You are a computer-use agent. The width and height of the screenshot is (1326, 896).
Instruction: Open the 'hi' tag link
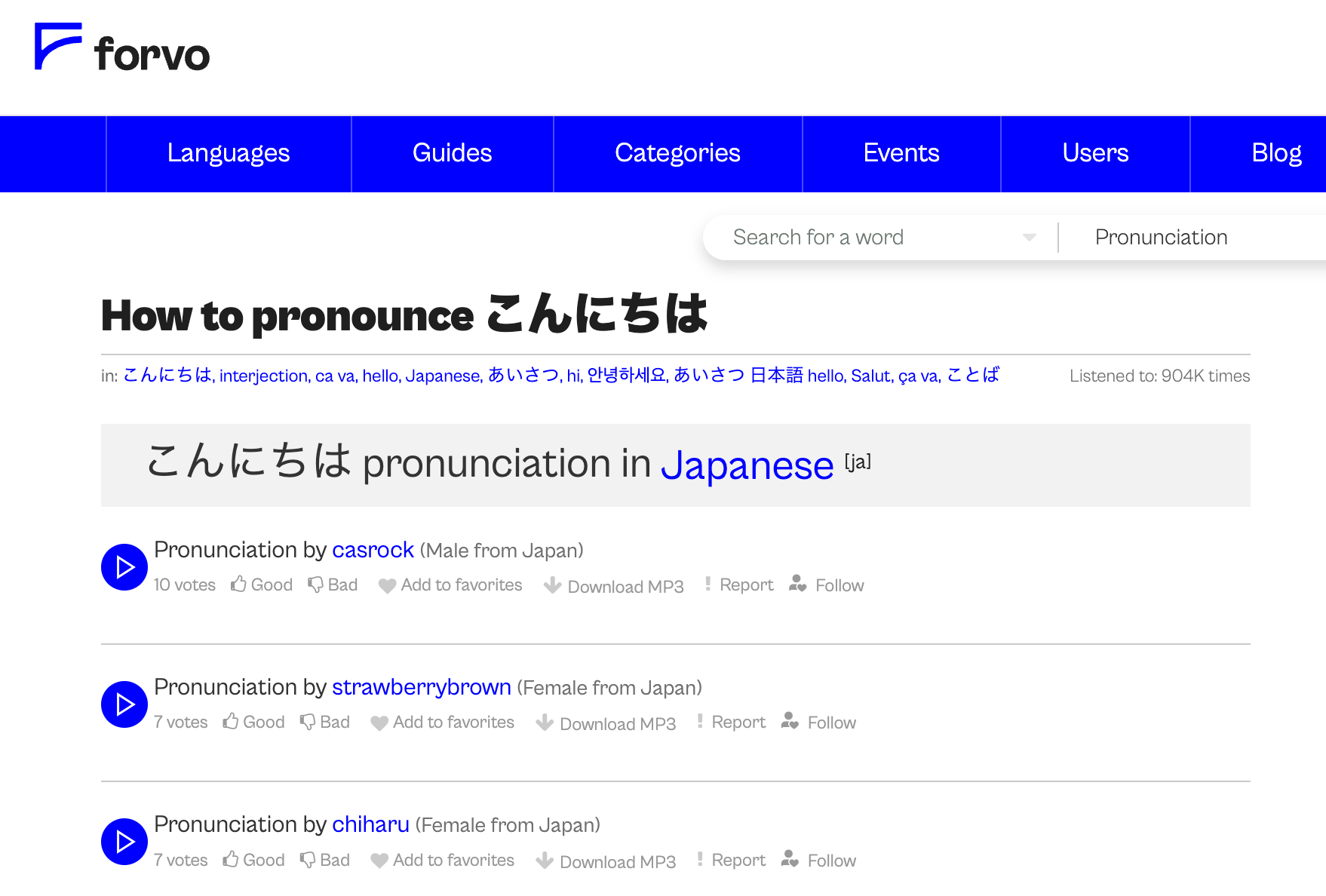click(572, 376)
